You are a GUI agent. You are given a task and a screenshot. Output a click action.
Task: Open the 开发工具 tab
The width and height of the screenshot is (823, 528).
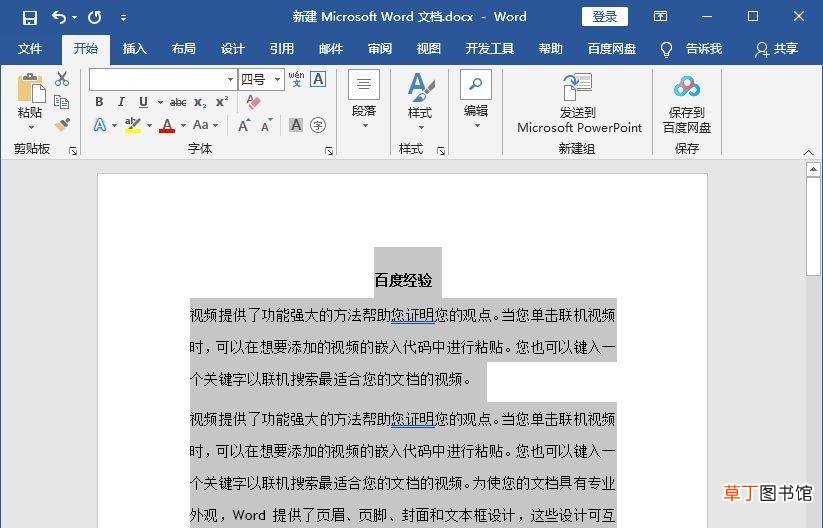click(490, 49)
